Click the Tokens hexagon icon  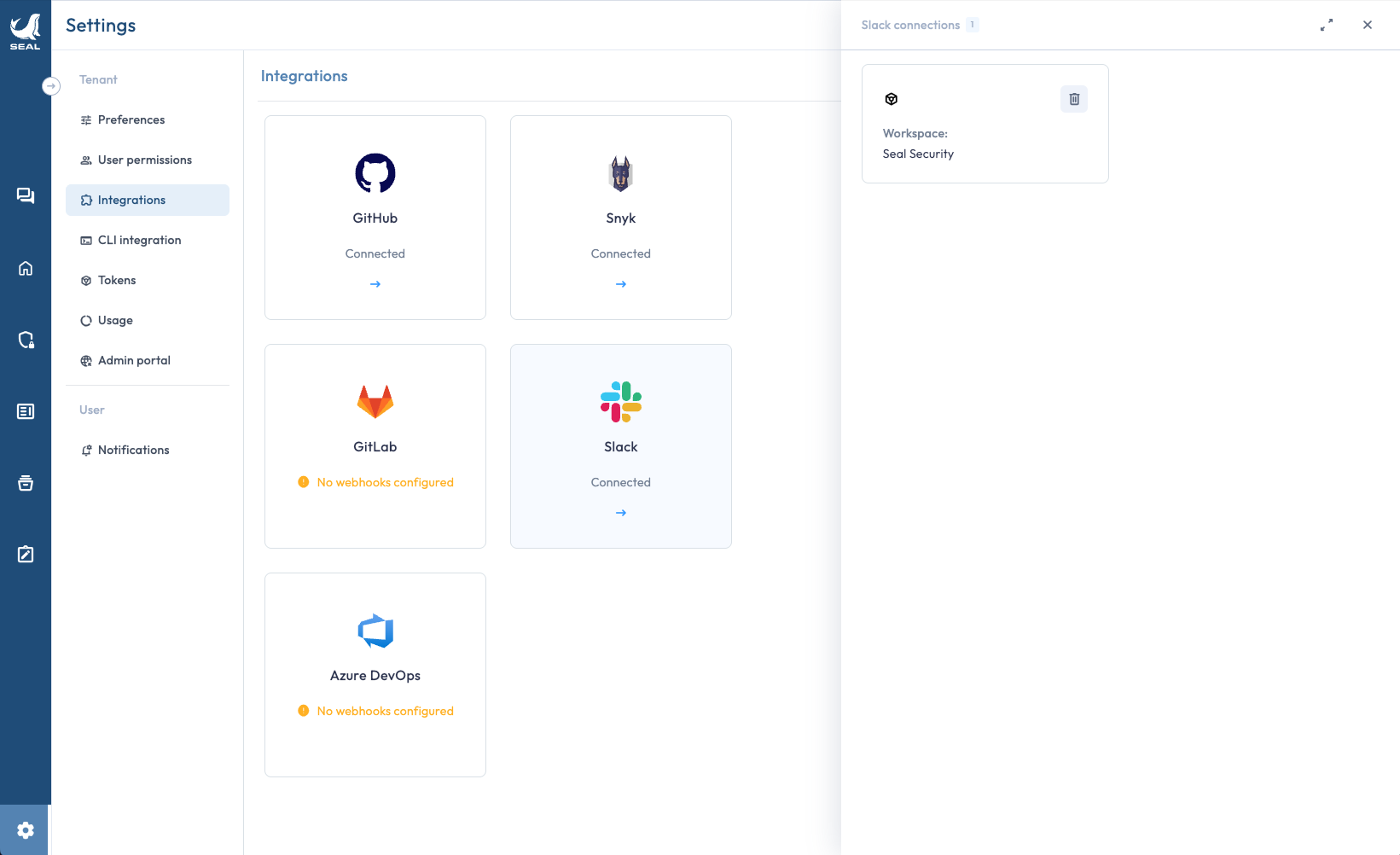click(86, 281)
